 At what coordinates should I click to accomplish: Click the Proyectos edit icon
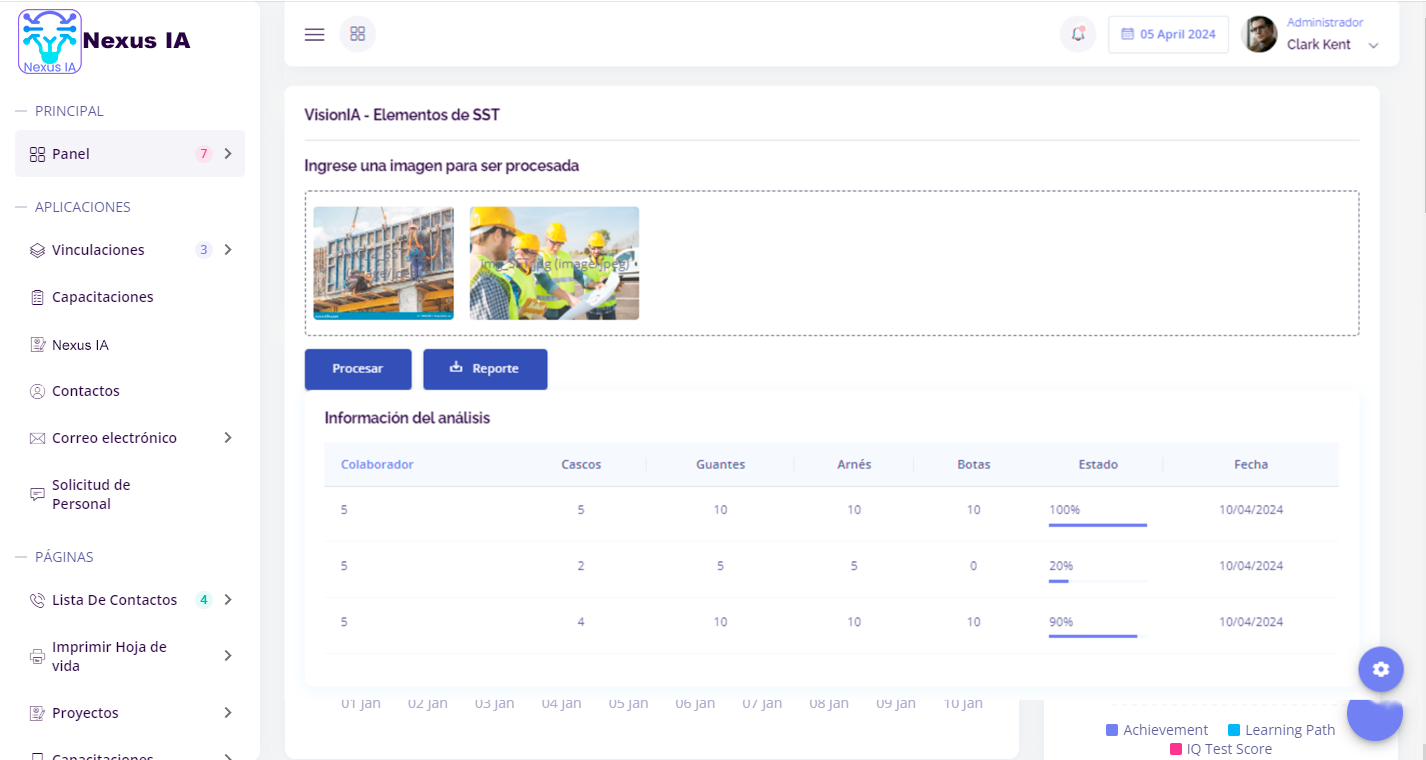[x=37, y=713]
